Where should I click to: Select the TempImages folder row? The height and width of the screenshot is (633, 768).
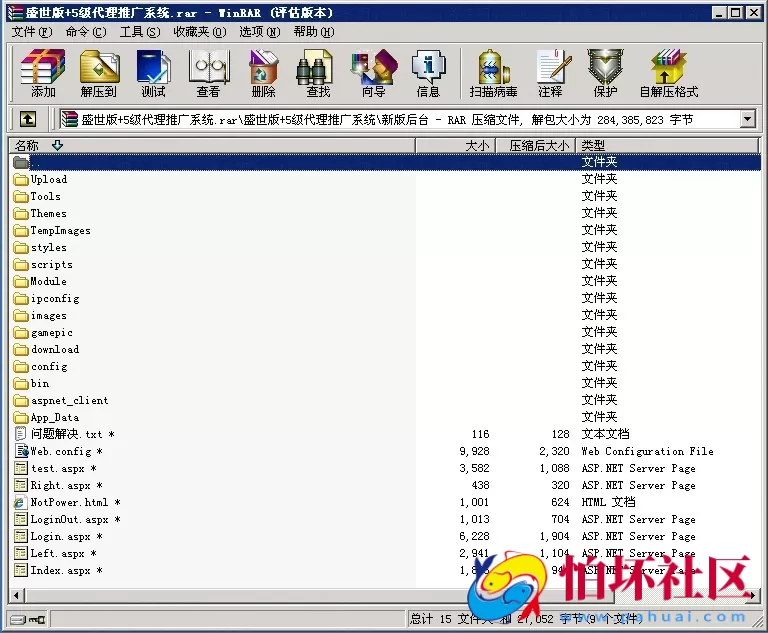pos(385,230)
